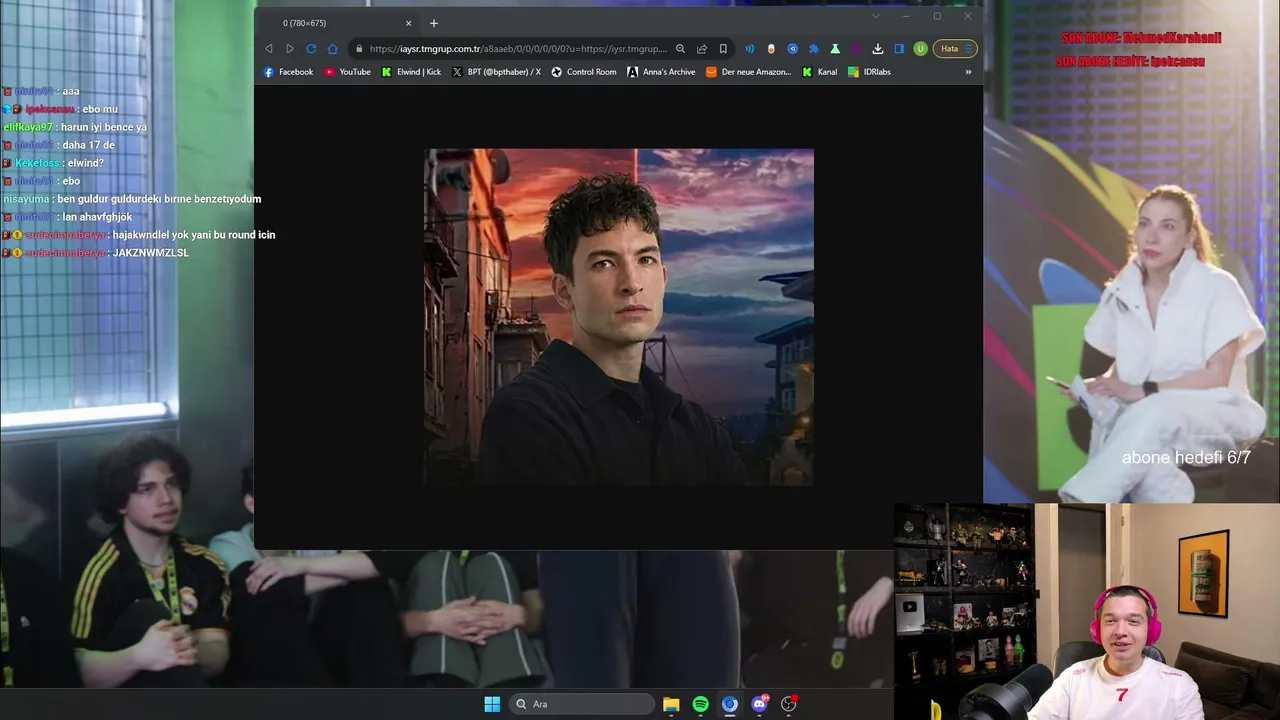Open the Kanal bookmark
This screenshot has width=1280, height=720.
coord(820,72)
